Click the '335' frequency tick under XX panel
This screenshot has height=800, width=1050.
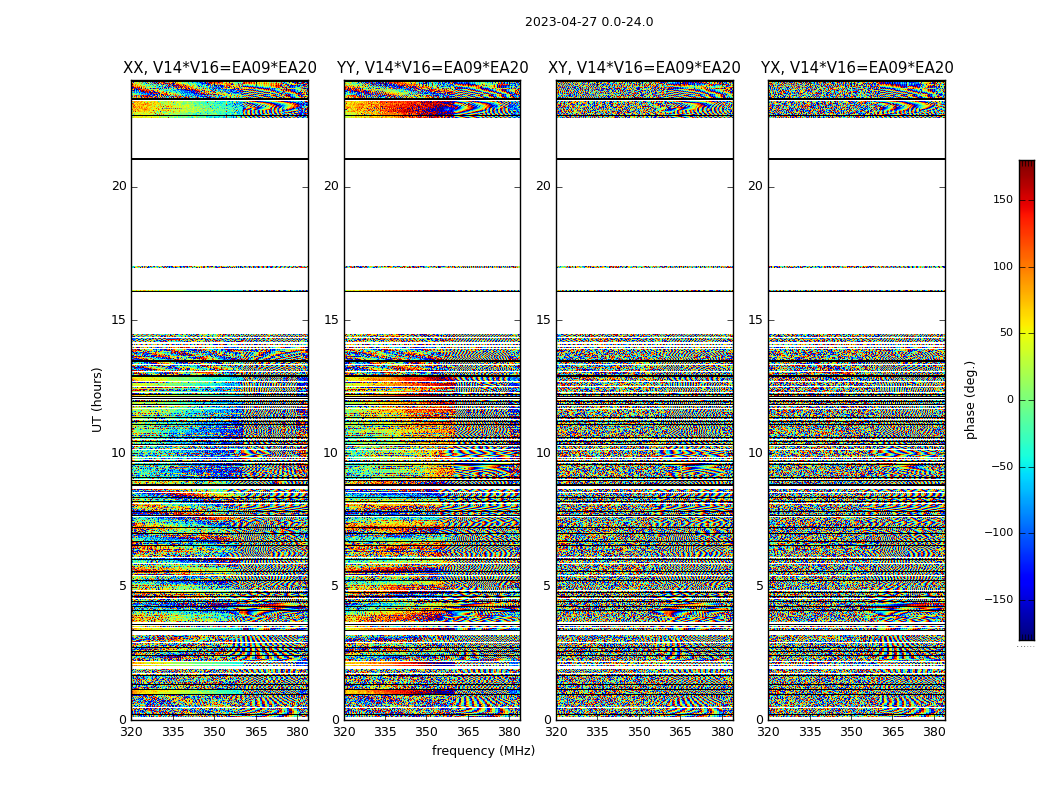click(173, 732)
